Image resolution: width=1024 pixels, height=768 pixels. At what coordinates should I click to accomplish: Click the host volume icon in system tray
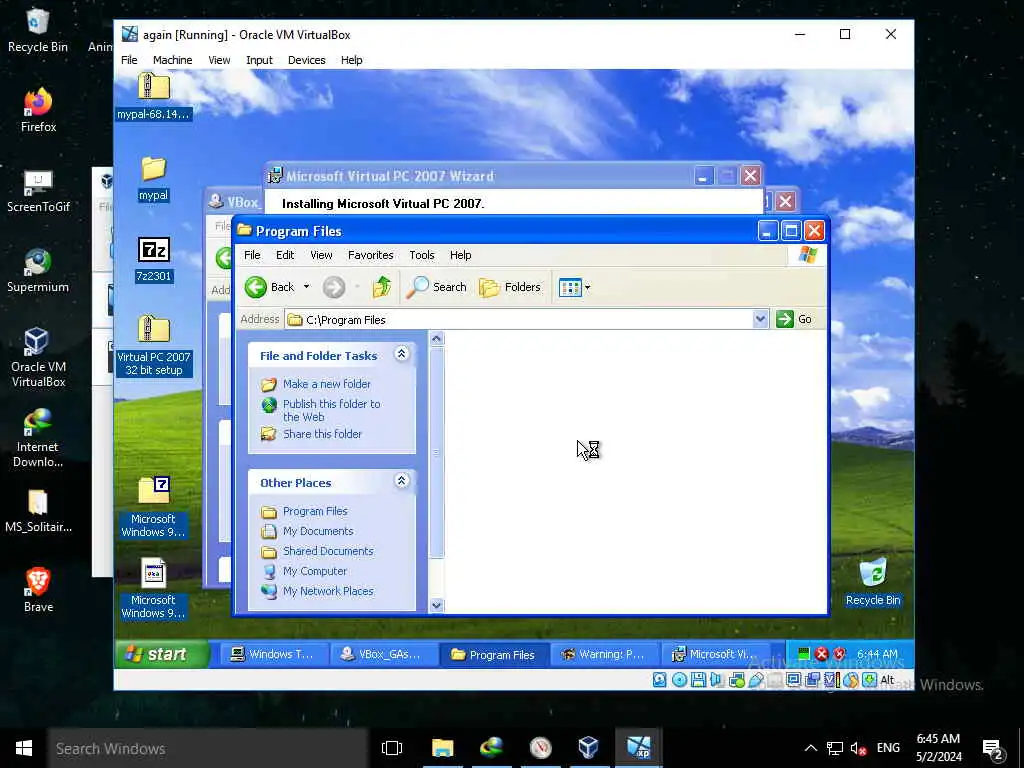point(858,748)
